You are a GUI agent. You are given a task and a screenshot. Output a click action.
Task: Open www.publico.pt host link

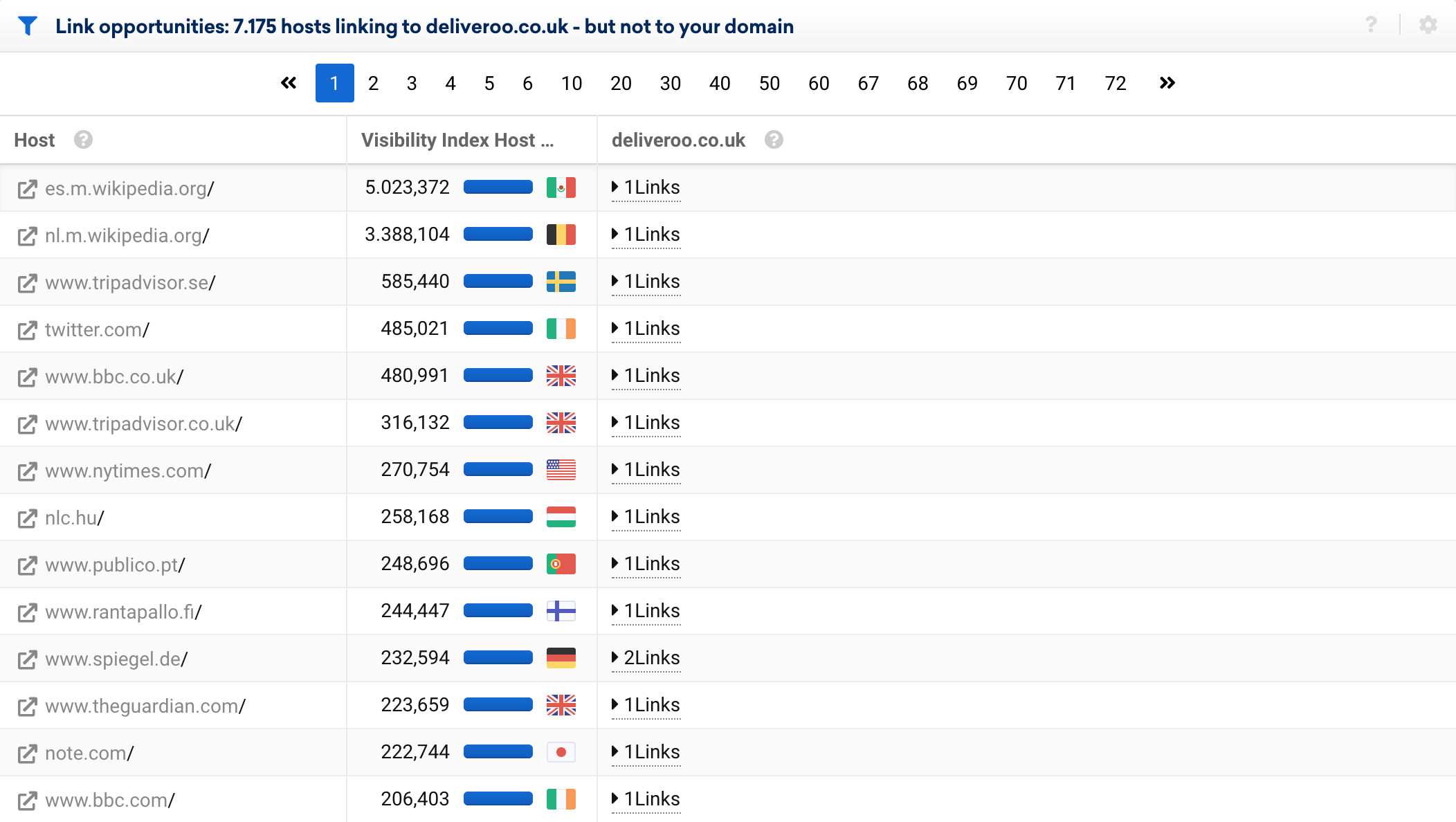[x=115, y=565]
